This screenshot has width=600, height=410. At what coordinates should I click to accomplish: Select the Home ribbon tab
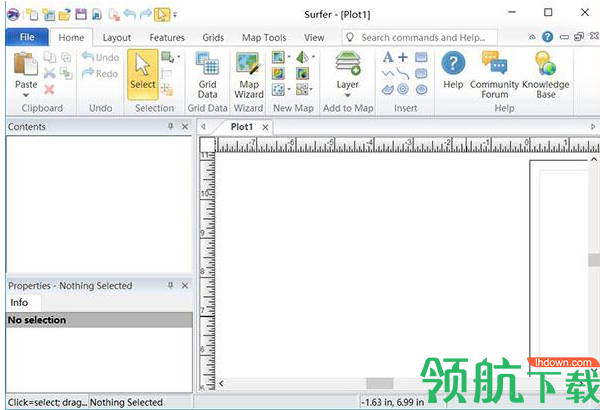[71, 38]
